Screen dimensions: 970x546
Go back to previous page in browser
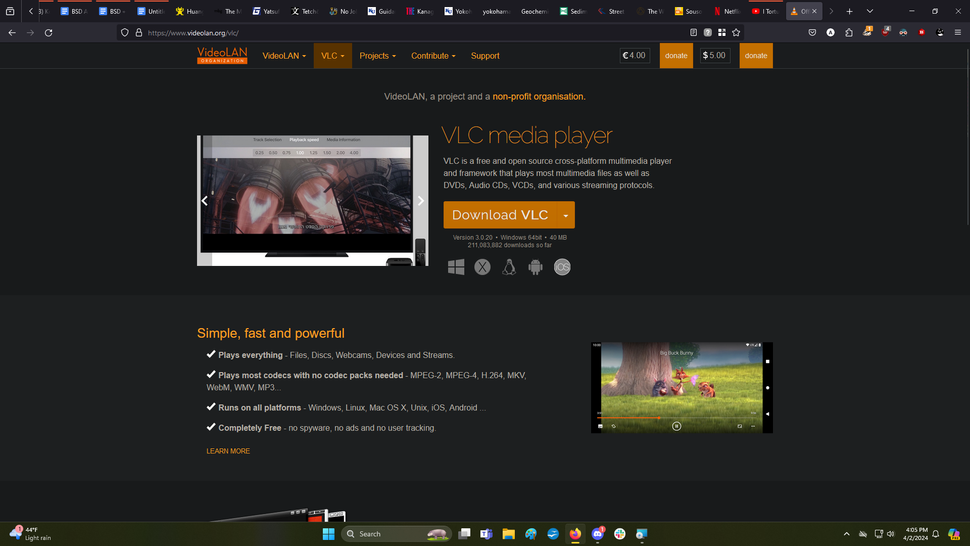(x=12, y=33)
